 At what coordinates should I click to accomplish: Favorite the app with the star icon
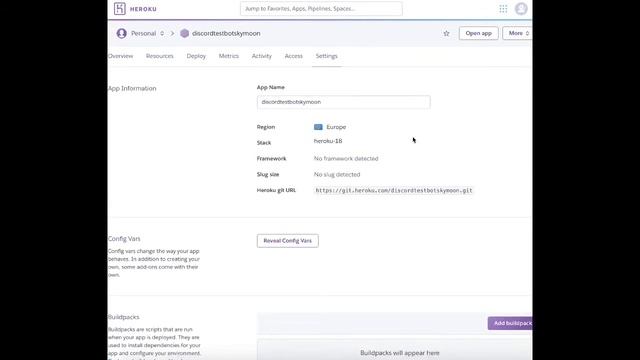[x=446, y=33]
